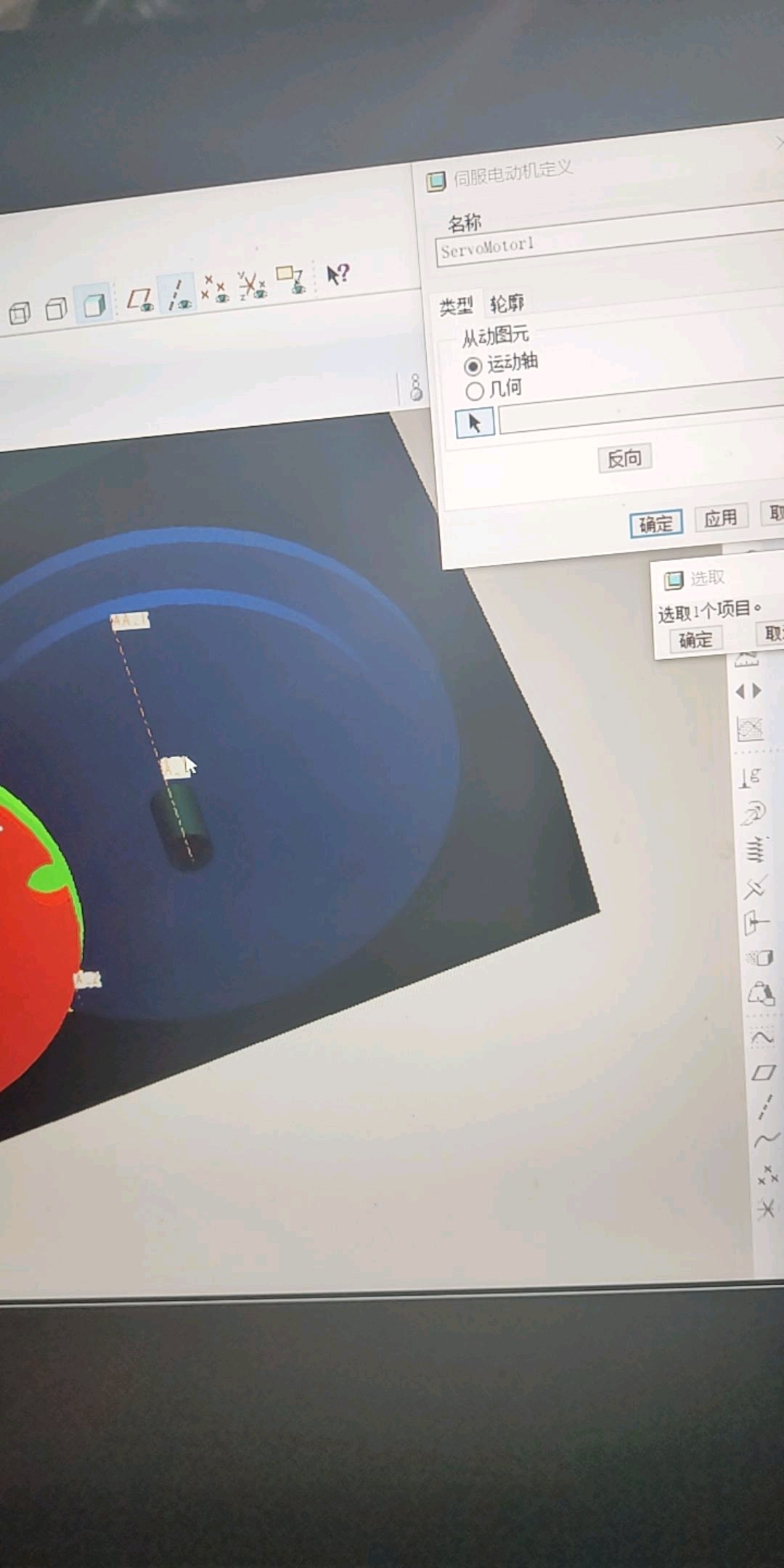Select the spring tool icon
The image size is (784, 1568).
[x=755, y=849]
